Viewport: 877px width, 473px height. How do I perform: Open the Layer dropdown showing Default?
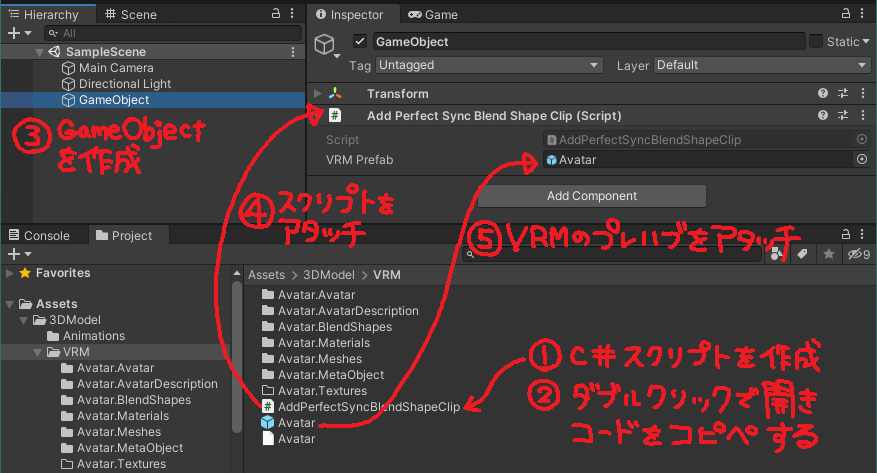click(x=762, y=65)
